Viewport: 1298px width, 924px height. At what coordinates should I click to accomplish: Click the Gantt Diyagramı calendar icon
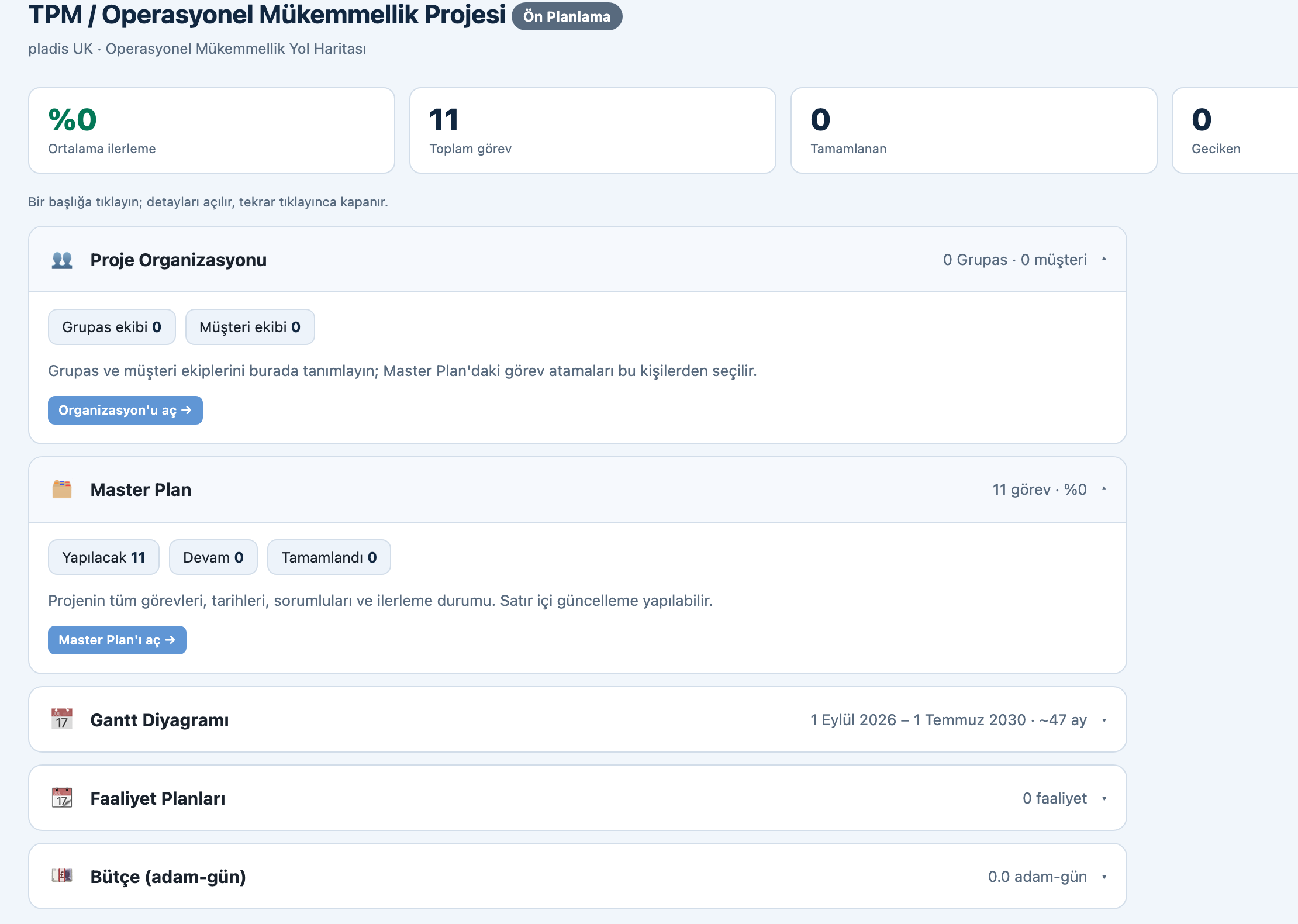pyautogui.click(x=62, y=719)
